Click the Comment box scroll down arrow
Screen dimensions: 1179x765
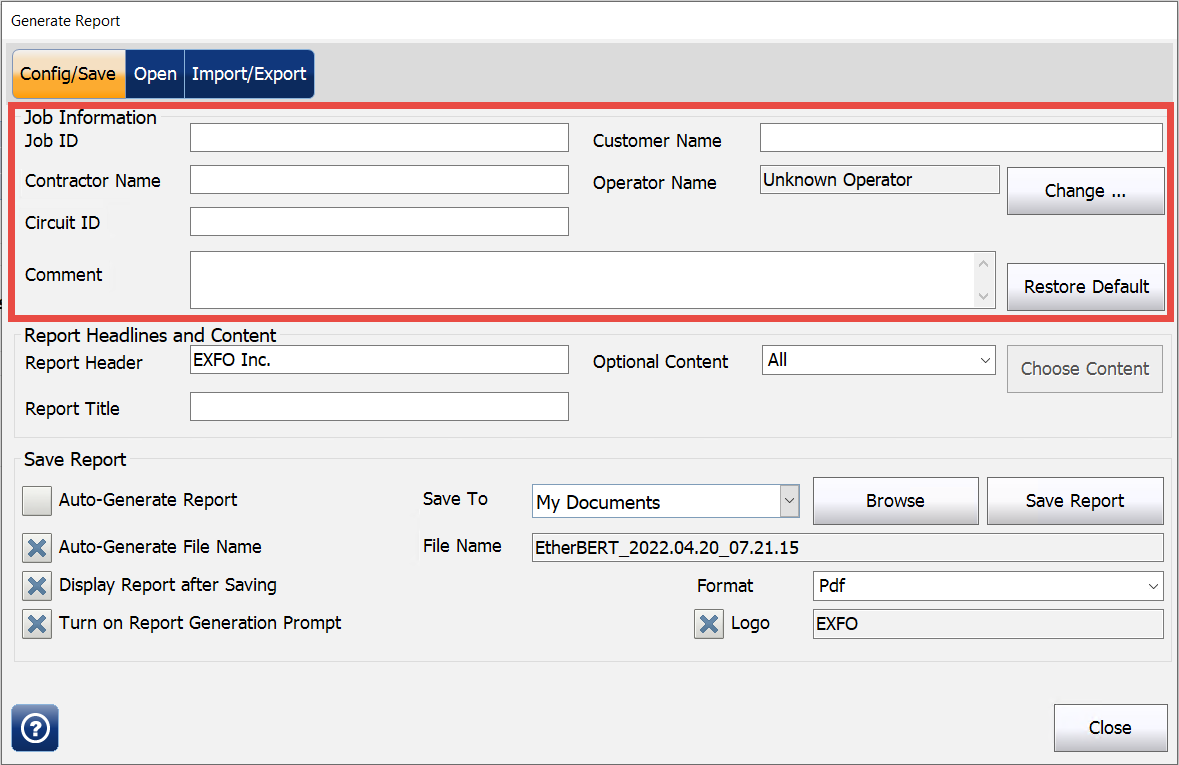pos(984,296)
